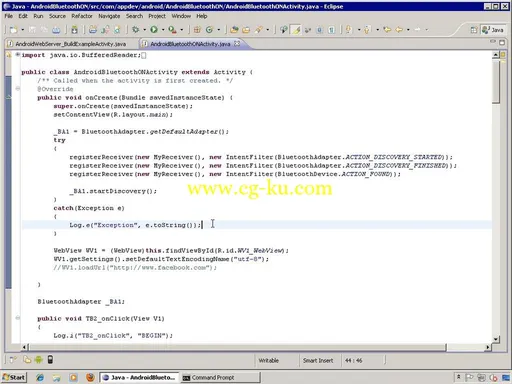Image resolution: width=512 pixels, height=384 pixels.
Task: Open the Navigate menu
Action: 109,16
